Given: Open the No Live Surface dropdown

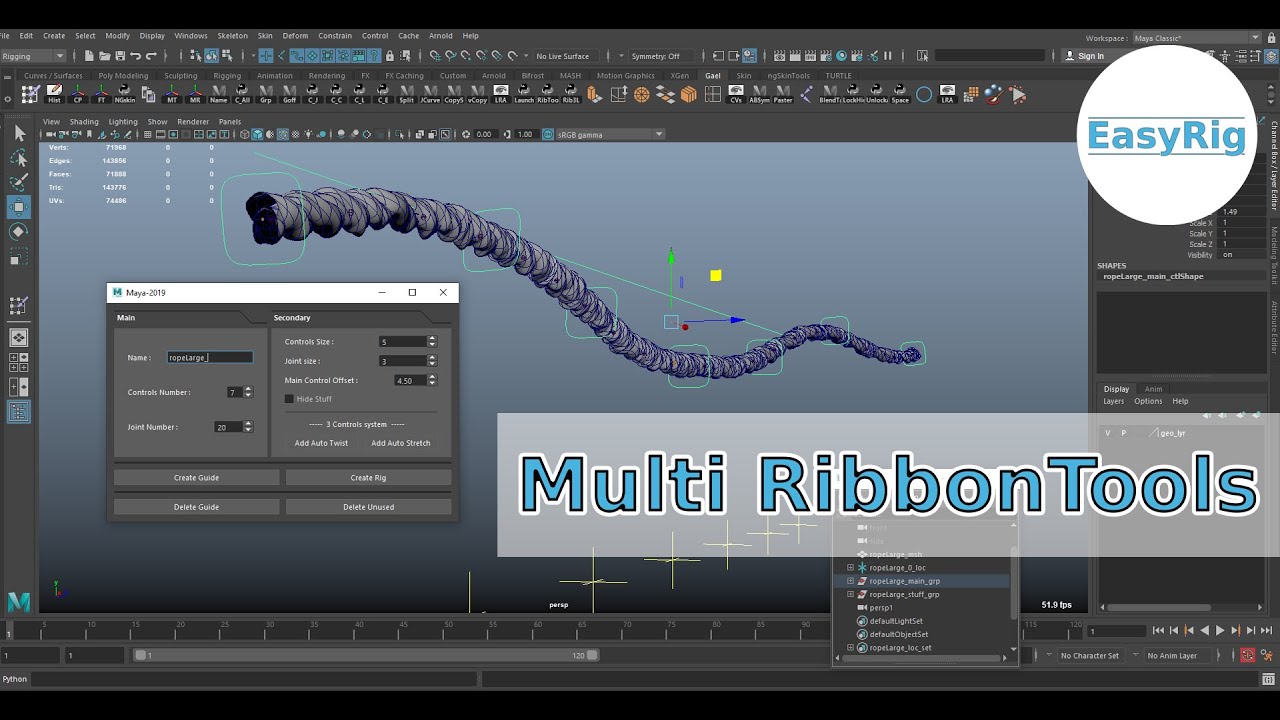Looking at the screenshot, I should (568, 56).
